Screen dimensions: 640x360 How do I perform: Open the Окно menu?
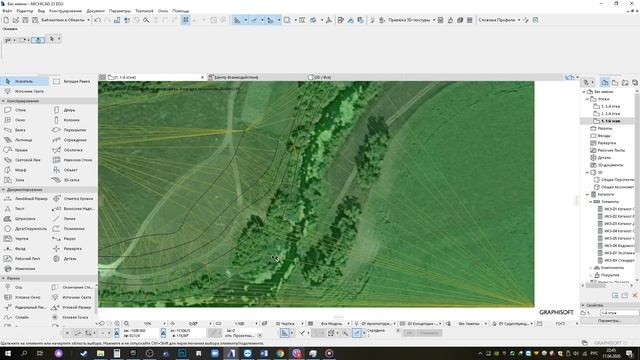163,11
